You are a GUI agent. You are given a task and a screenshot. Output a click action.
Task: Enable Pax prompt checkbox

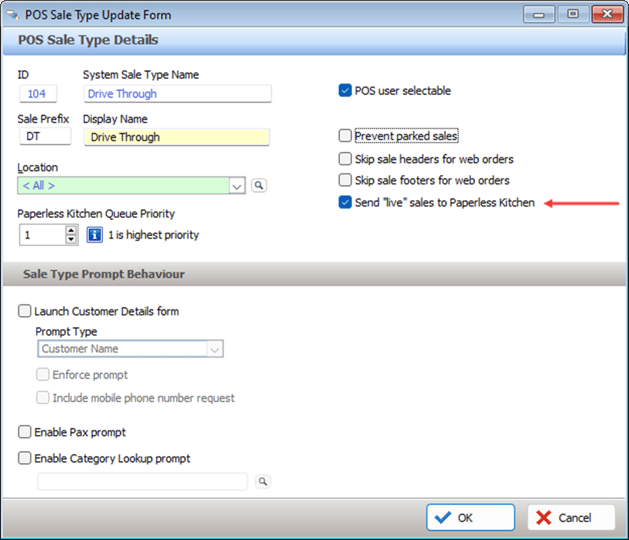[x=24, y=432]
